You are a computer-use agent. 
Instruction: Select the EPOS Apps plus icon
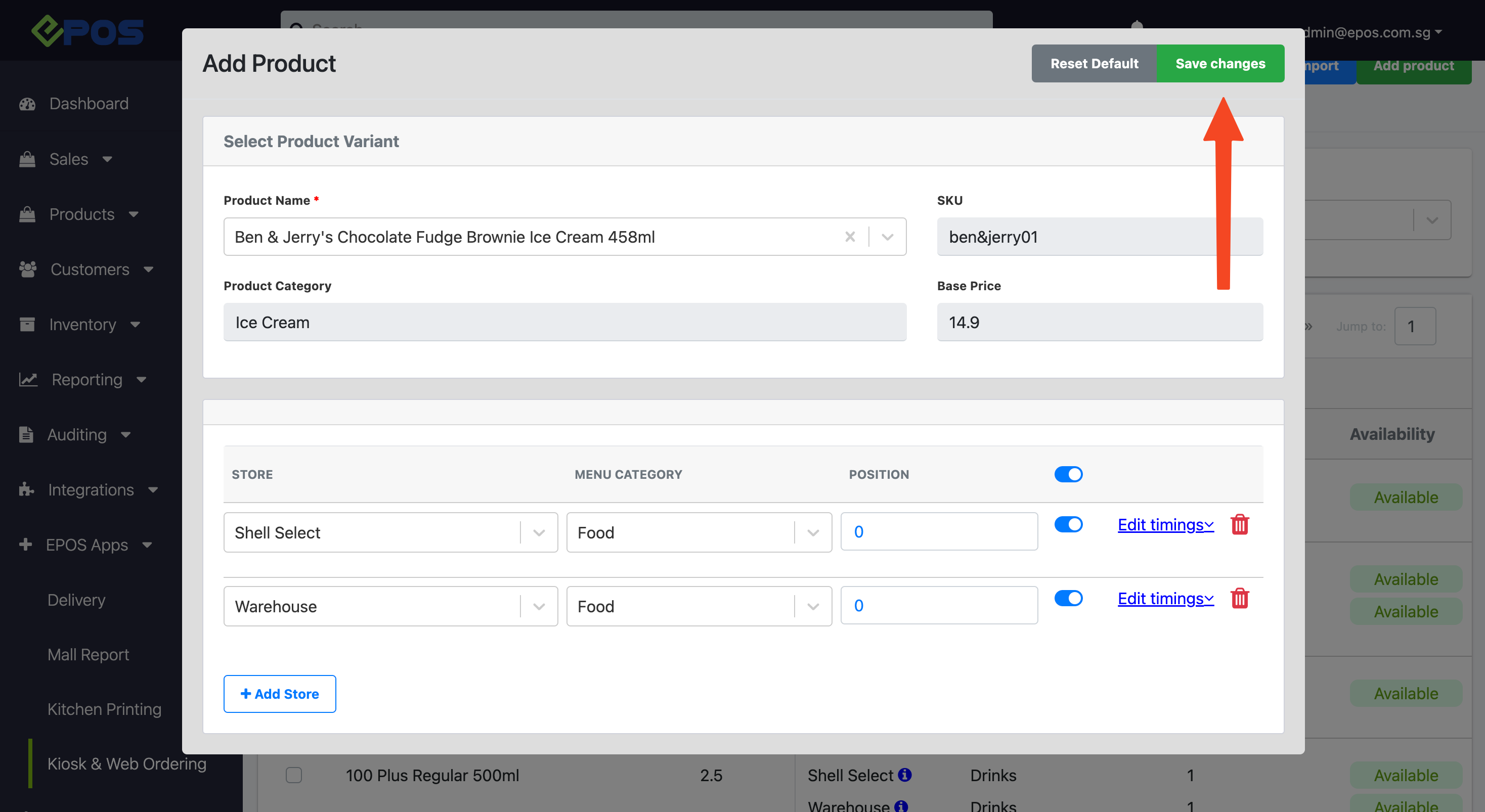tap(25, 545)
